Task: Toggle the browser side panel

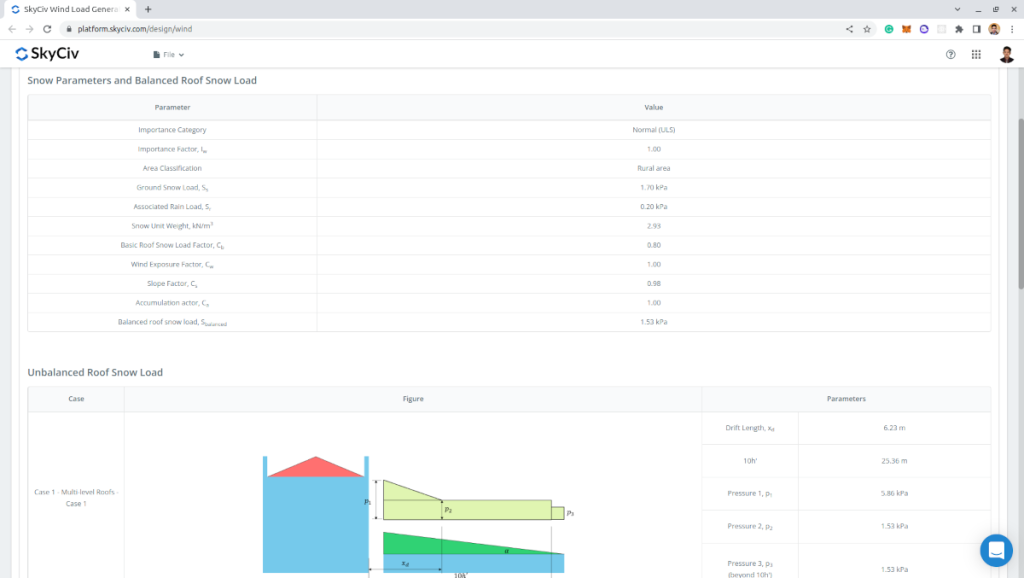Action: [x=977, y=29]
